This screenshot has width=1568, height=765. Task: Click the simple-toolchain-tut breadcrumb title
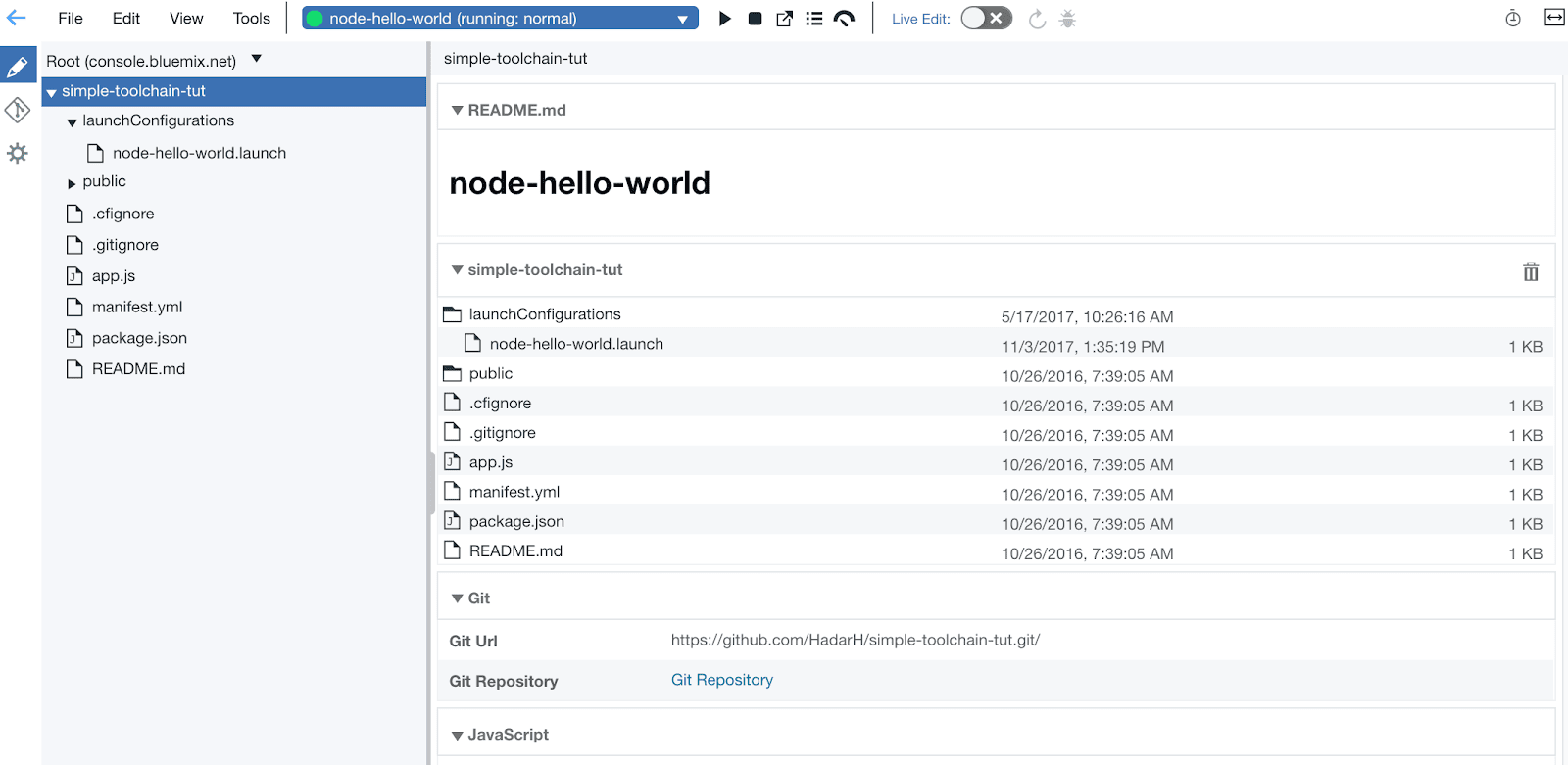click(515, 59)
